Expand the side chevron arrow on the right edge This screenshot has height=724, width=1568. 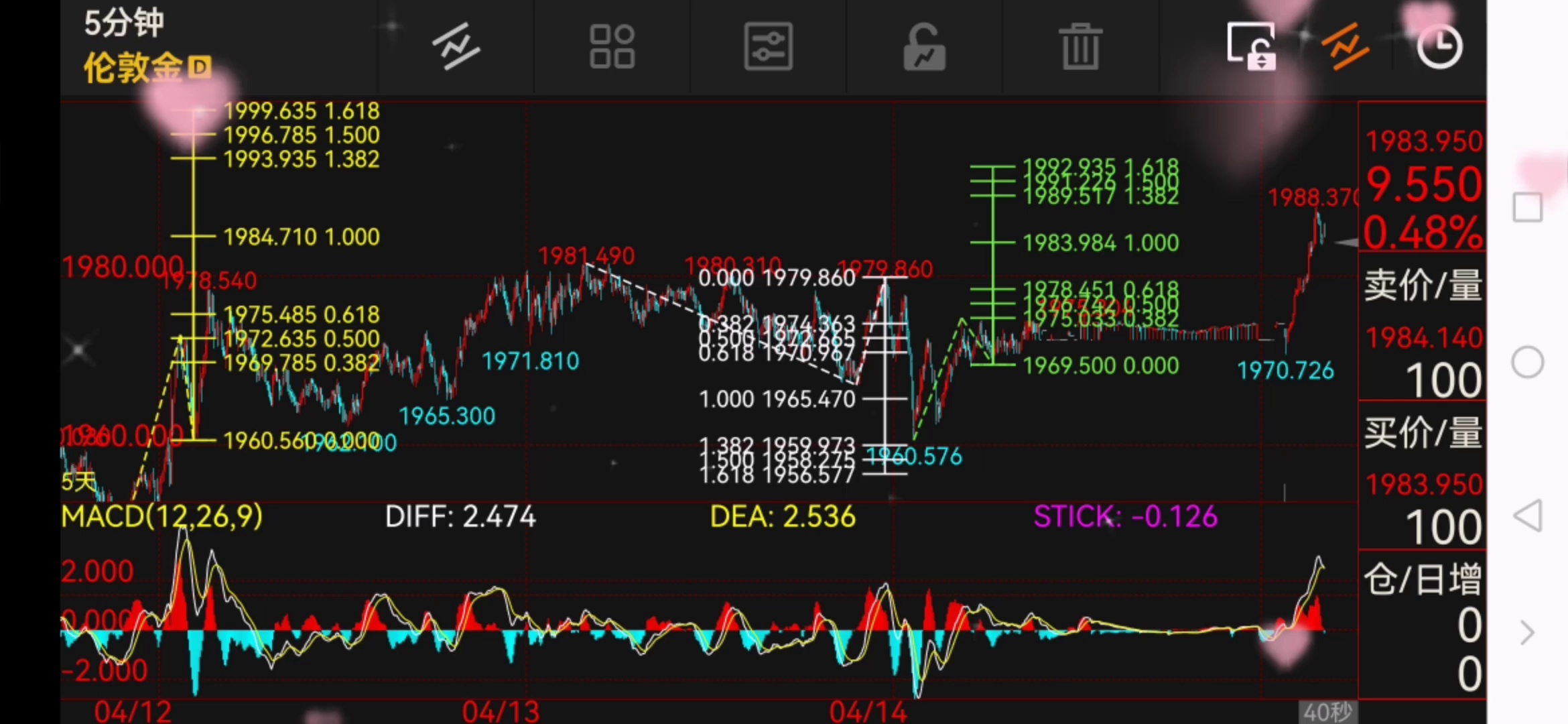tap(1527, 632)
